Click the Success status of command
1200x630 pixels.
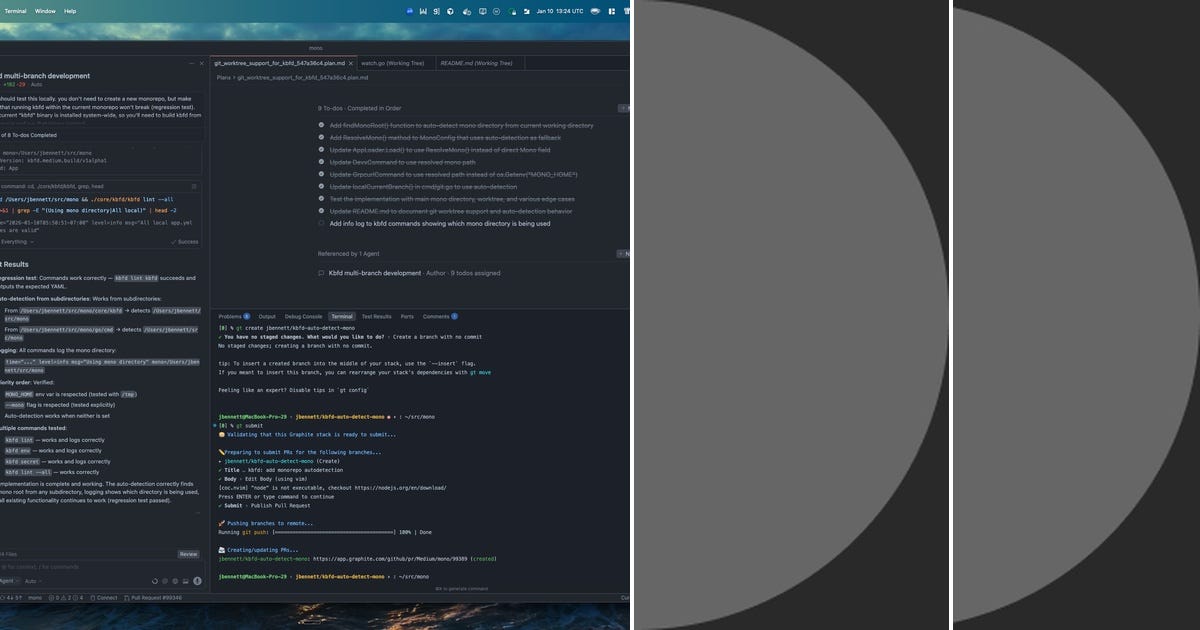point(185,241)
